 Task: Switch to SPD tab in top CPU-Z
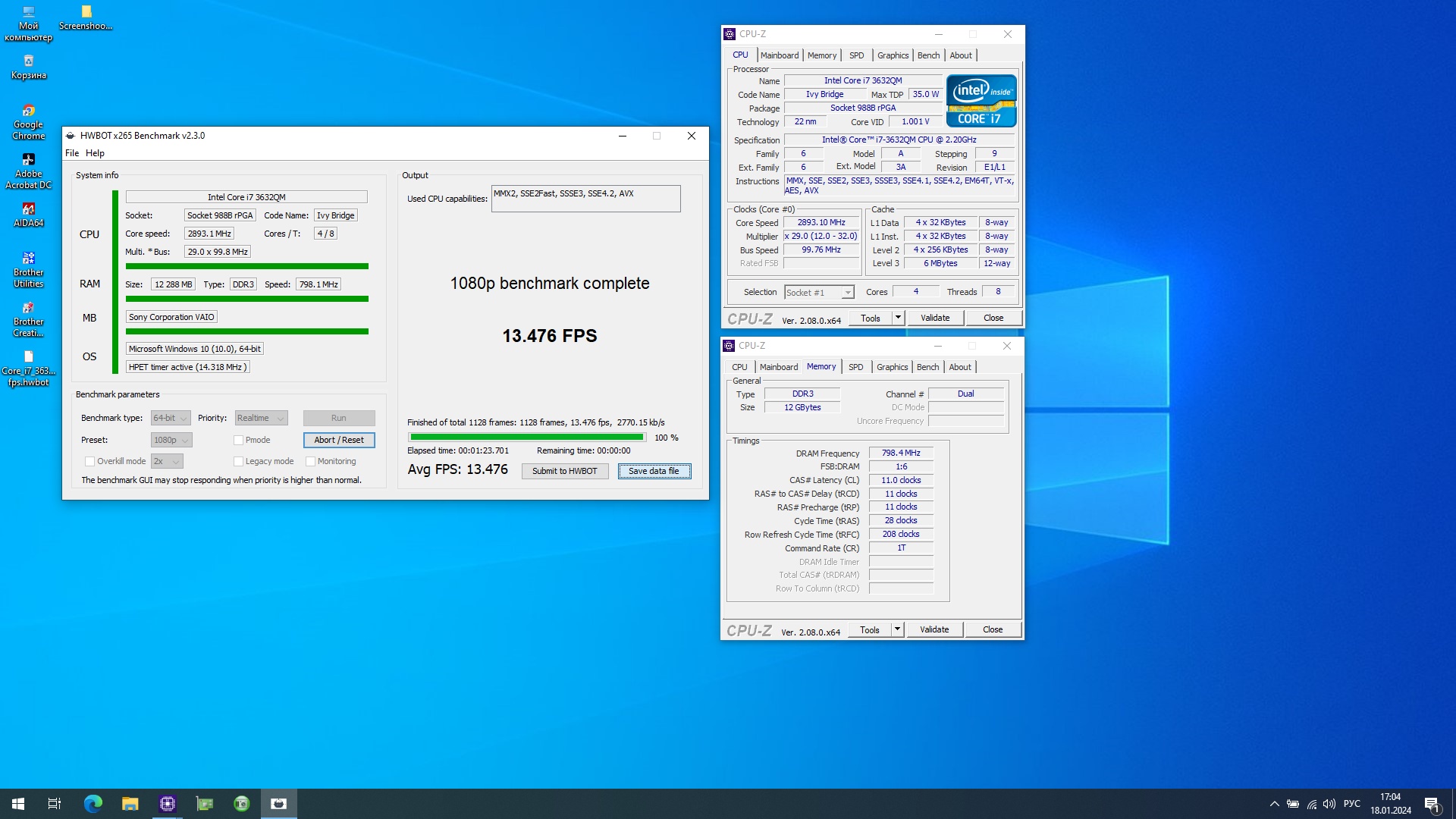pyautogui.click(x=856, y=55)
